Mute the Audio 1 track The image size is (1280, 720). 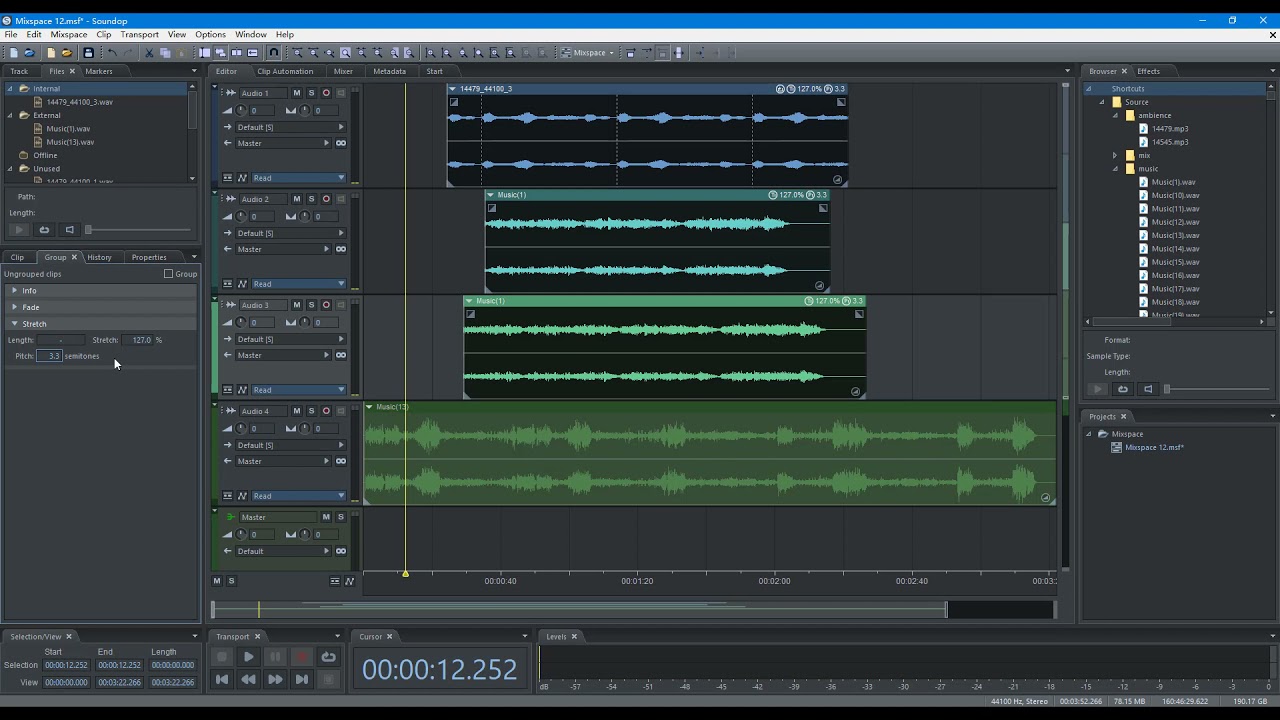[297, 93]
